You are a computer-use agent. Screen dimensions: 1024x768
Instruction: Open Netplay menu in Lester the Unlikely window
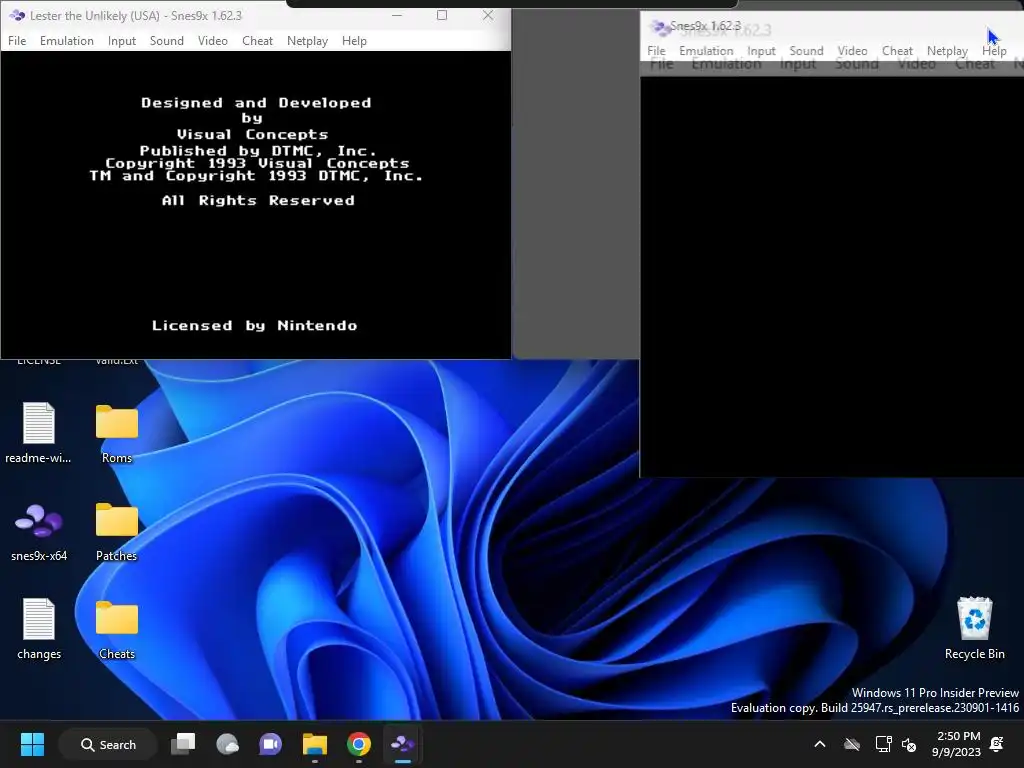pyautogui.click(x=307, y=40)
